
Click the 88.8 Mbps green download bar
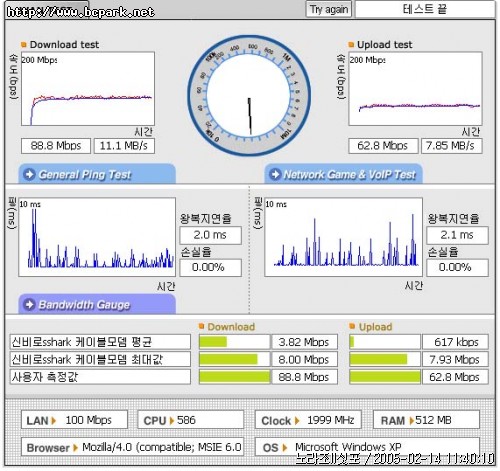click(234, 377)
